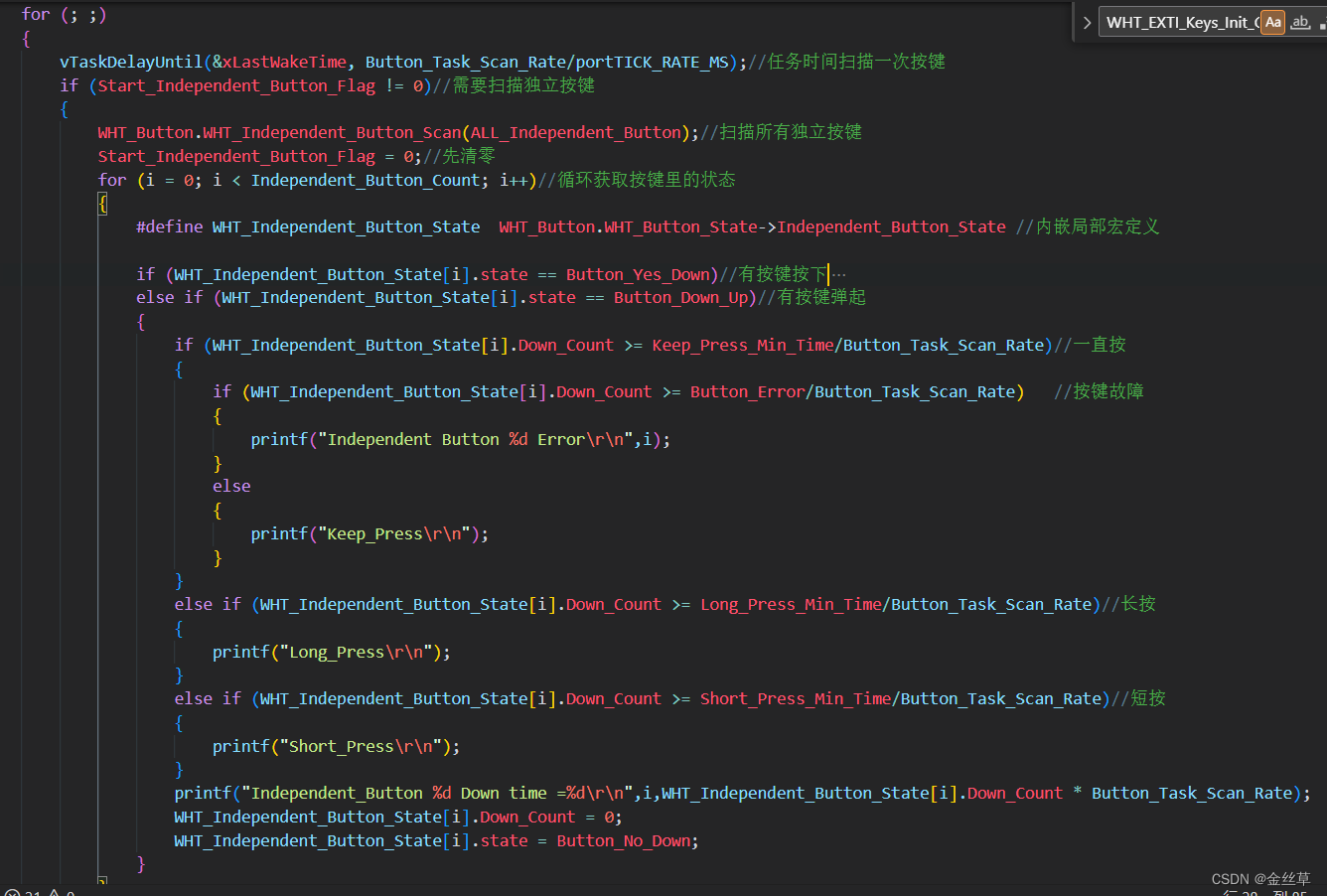
Task: Toggle the Match Whole Word ab option
Action: point(1300,22)
